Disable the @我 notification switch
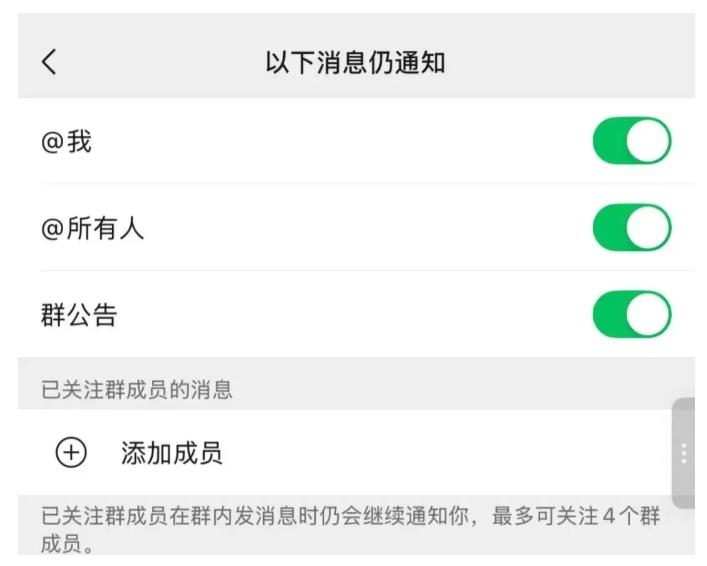The image size is (707, 566). 632,141
